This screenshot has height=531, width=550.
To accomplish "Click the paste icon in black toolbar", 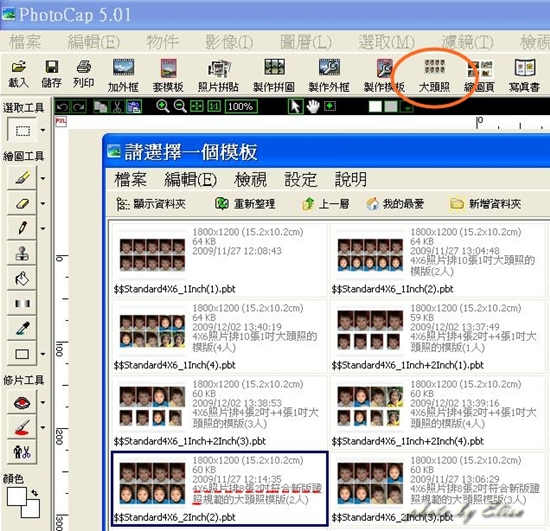I will point(134,107).
